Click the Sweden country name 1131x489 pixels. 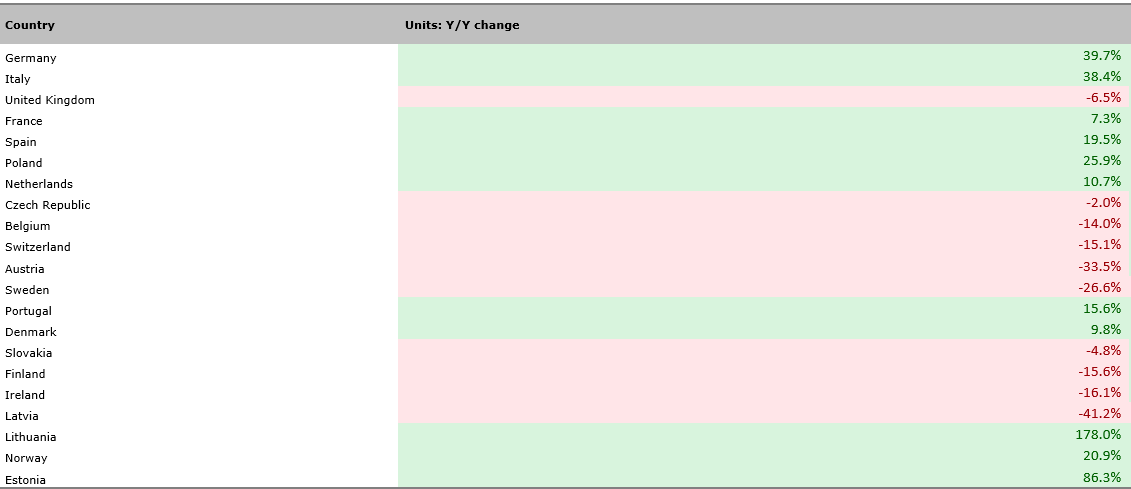[27, 290]
